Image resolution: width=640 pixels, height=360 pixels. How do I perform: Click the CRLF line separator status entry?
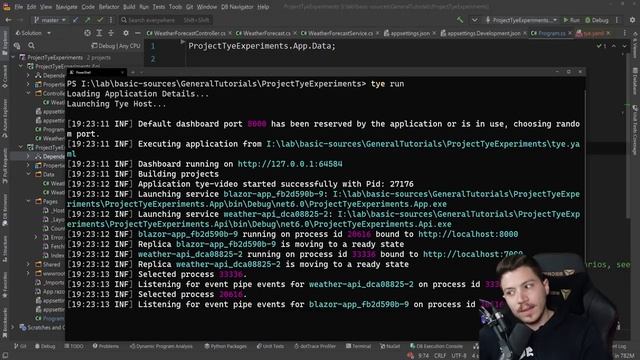440,356
